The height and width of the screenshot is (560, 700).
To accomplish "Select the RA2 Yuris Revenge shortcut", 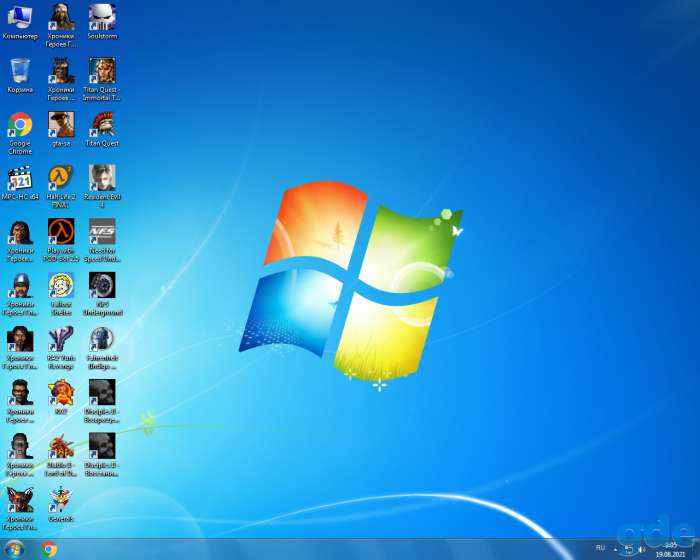I will point(61,347).
